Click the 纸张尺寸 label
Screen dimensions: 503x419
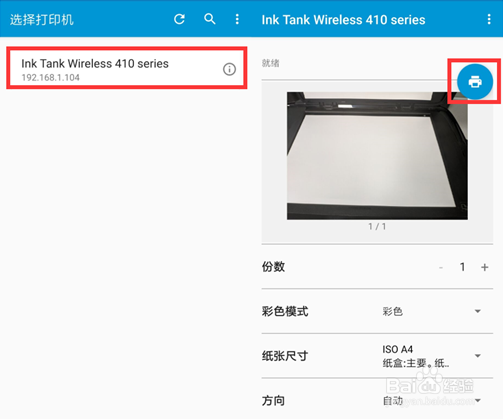pos(285,356)
